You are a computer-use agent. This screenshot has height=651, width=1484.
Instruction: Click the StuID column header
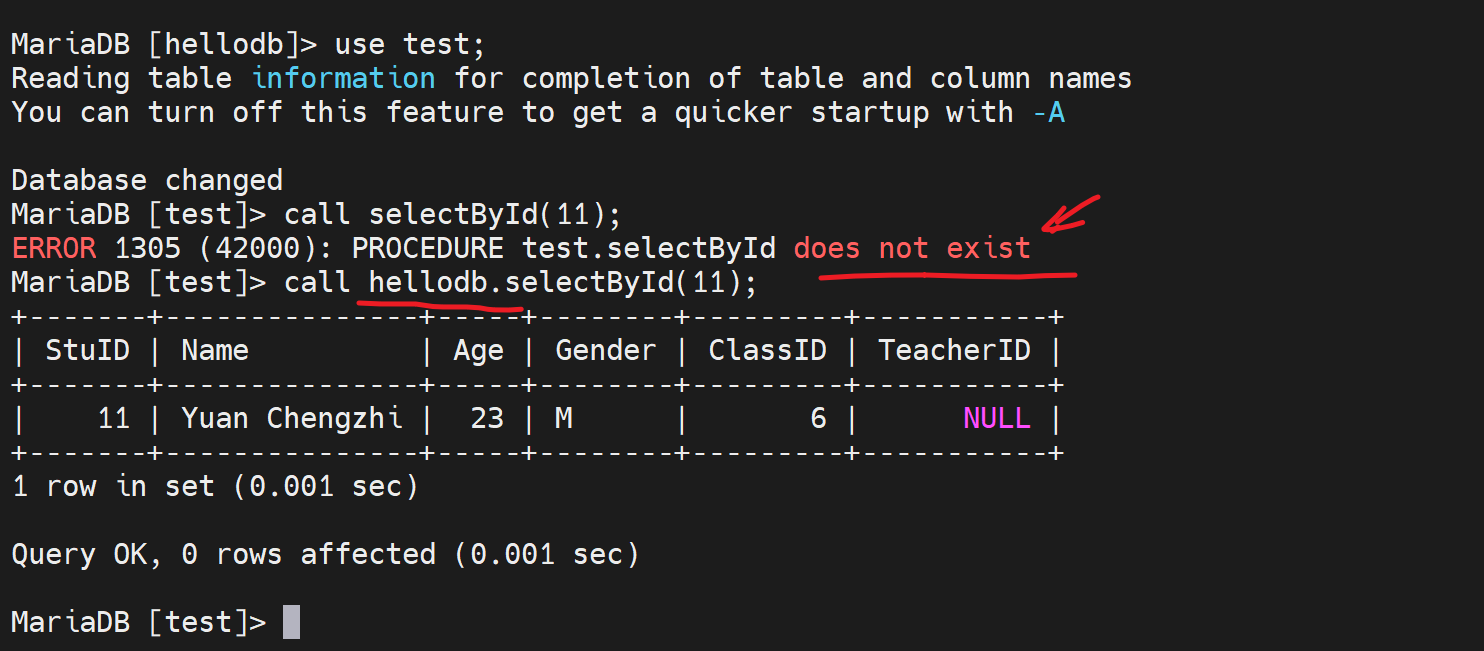[87, 350]
